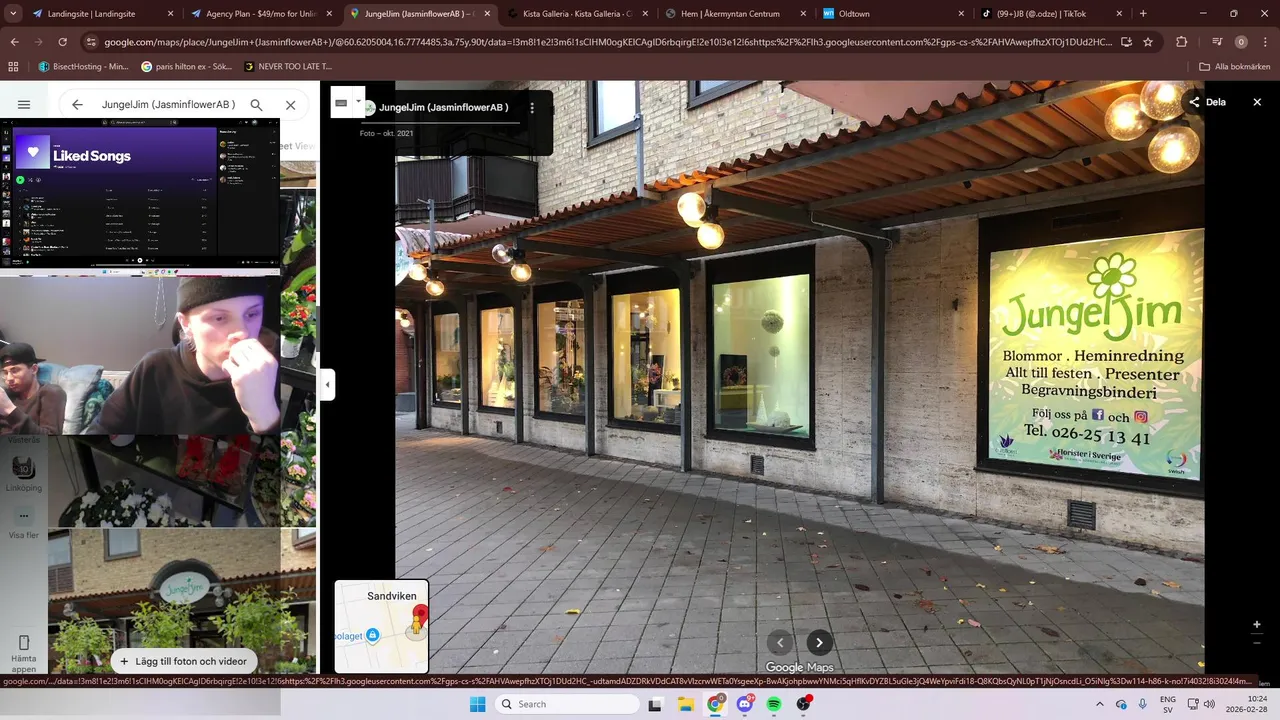Open the Google Maps hamburger menu

point(24,104)
